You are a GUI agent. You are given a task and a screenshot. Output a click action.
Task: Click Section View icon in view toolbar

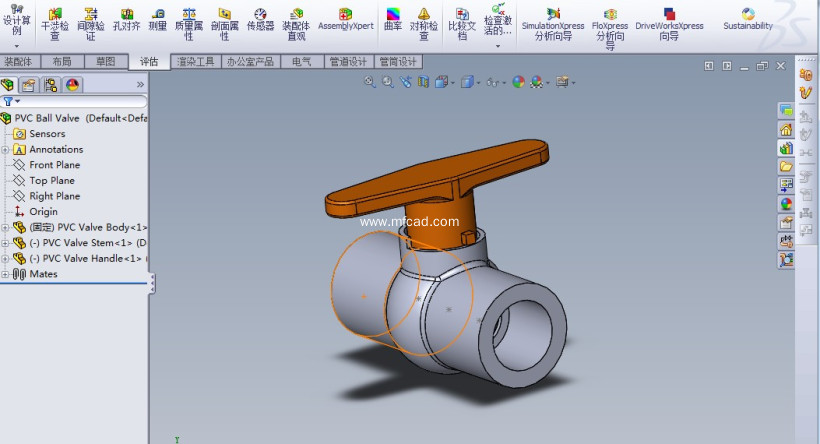(423, 82)
